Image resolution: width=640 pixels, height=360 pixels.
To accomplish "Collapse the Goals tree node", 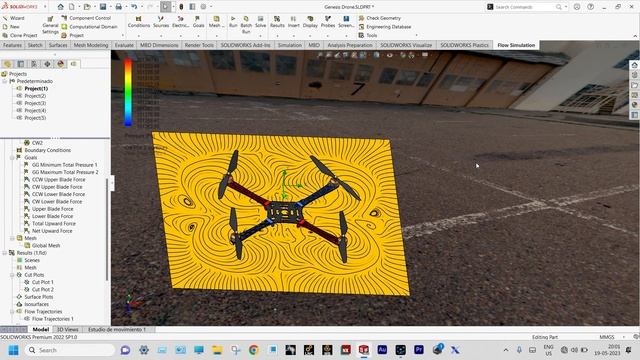I will (12, 158).
